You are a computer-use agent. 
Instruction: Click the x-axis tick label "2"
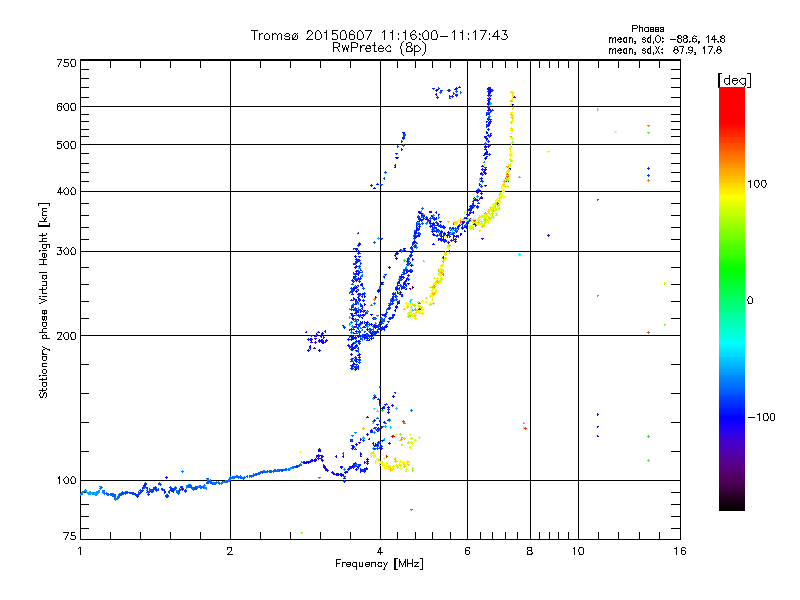click(230, 551)
